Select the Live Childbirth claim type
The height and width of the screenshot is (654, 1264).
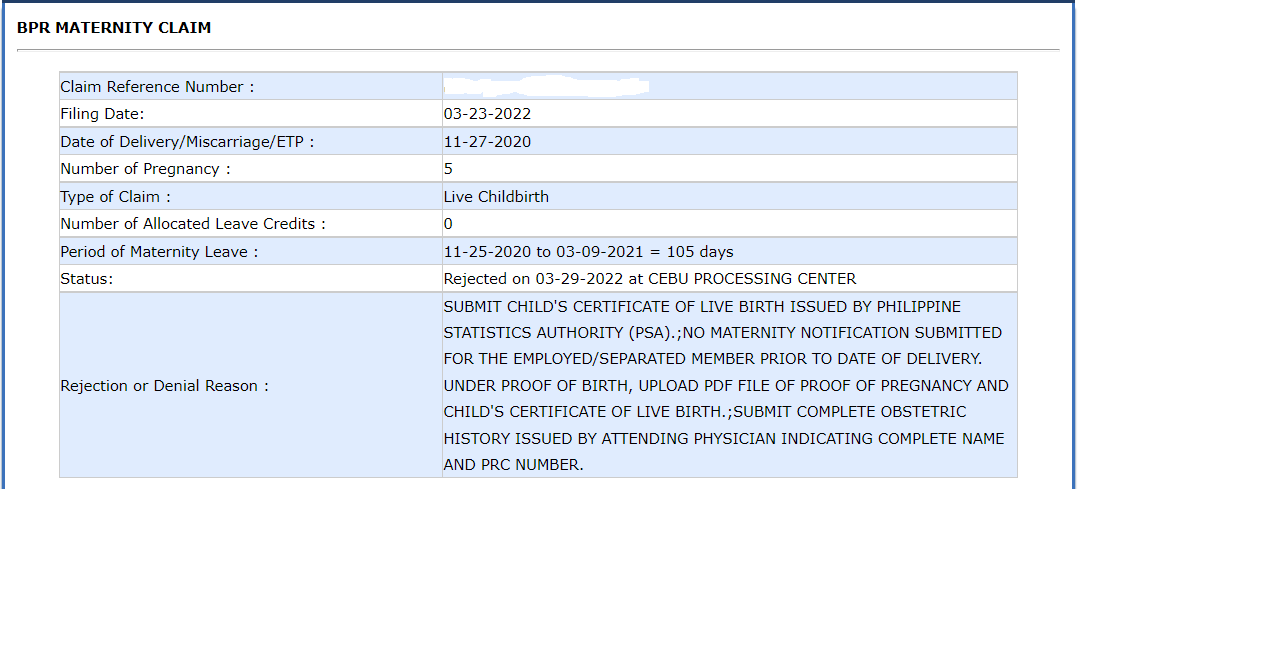pyautogui.click(x=496, y=196)
